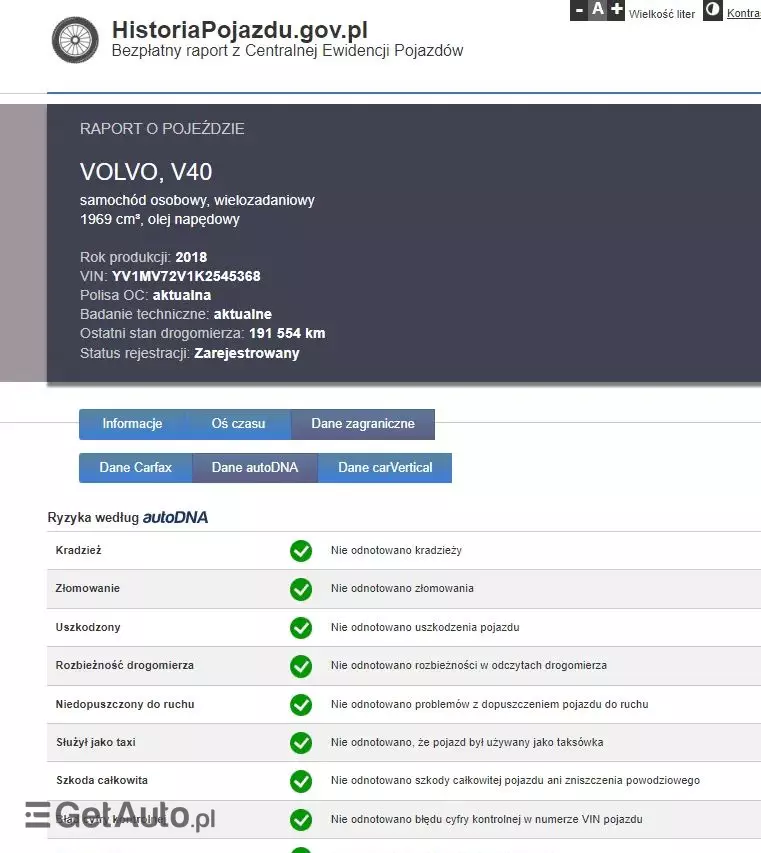Open the Dane Carfax section

135,468
